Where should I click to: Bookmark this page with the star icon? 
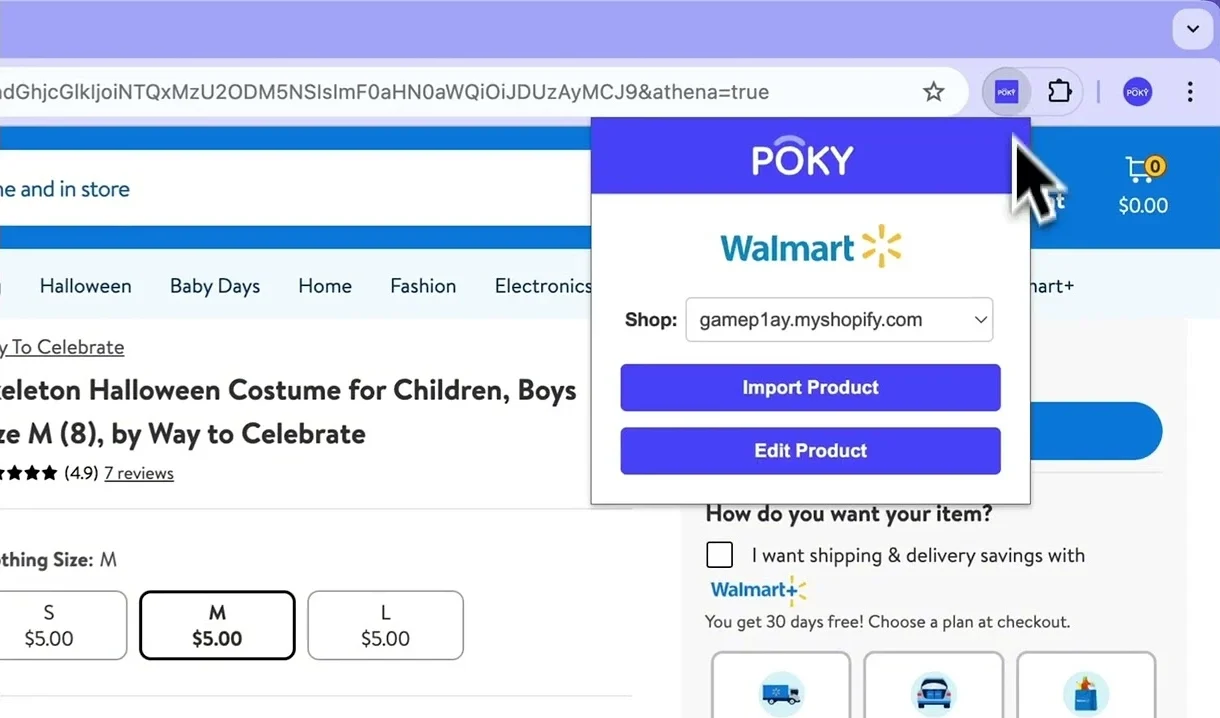[933, 91]
